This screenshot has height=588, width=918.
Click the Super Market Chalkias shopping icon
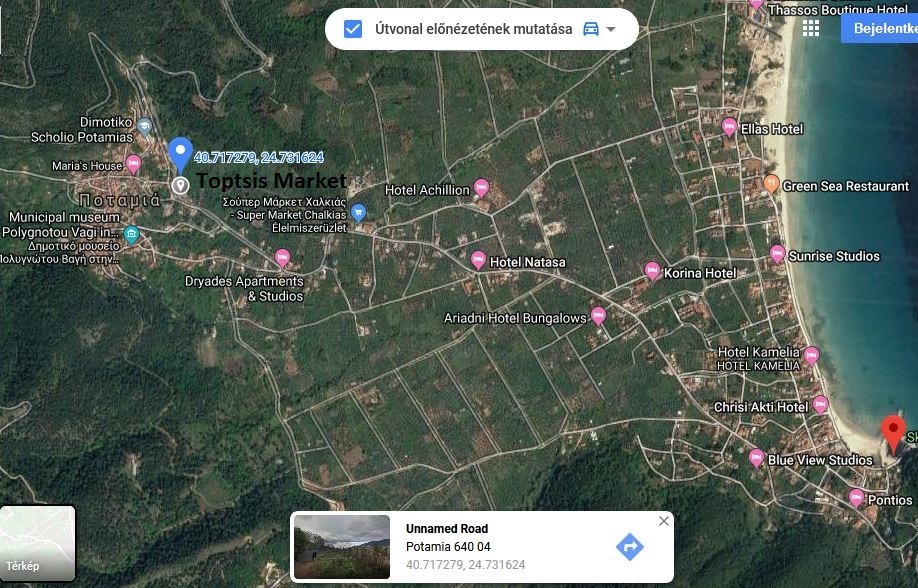[359, 212]
